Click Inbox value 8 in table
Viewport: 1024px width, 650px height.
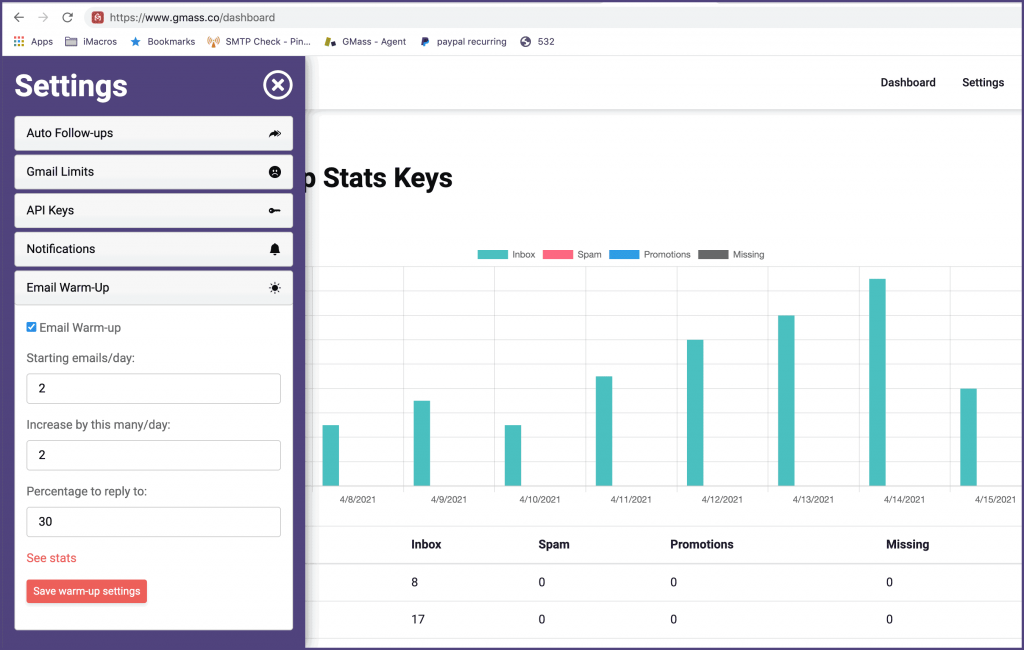pyautogui.click(x=415, y=582)
